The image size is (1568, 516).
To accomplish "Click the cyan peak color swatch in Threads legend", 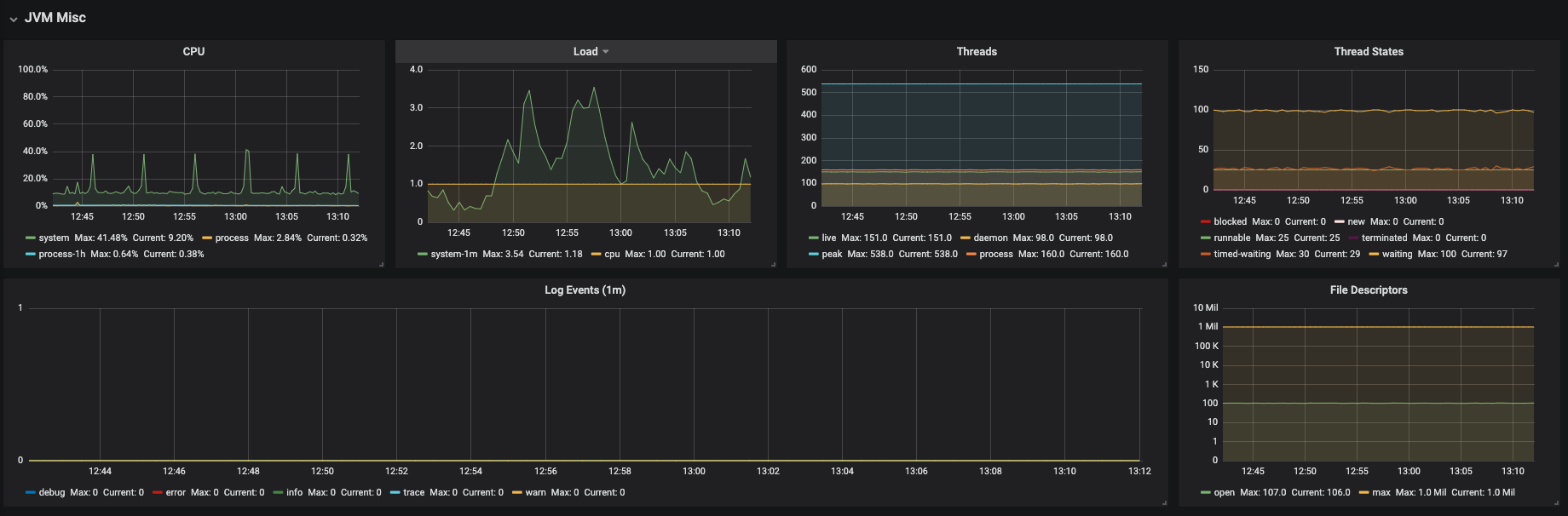I will pyautogui.click(x=813, y=255).
